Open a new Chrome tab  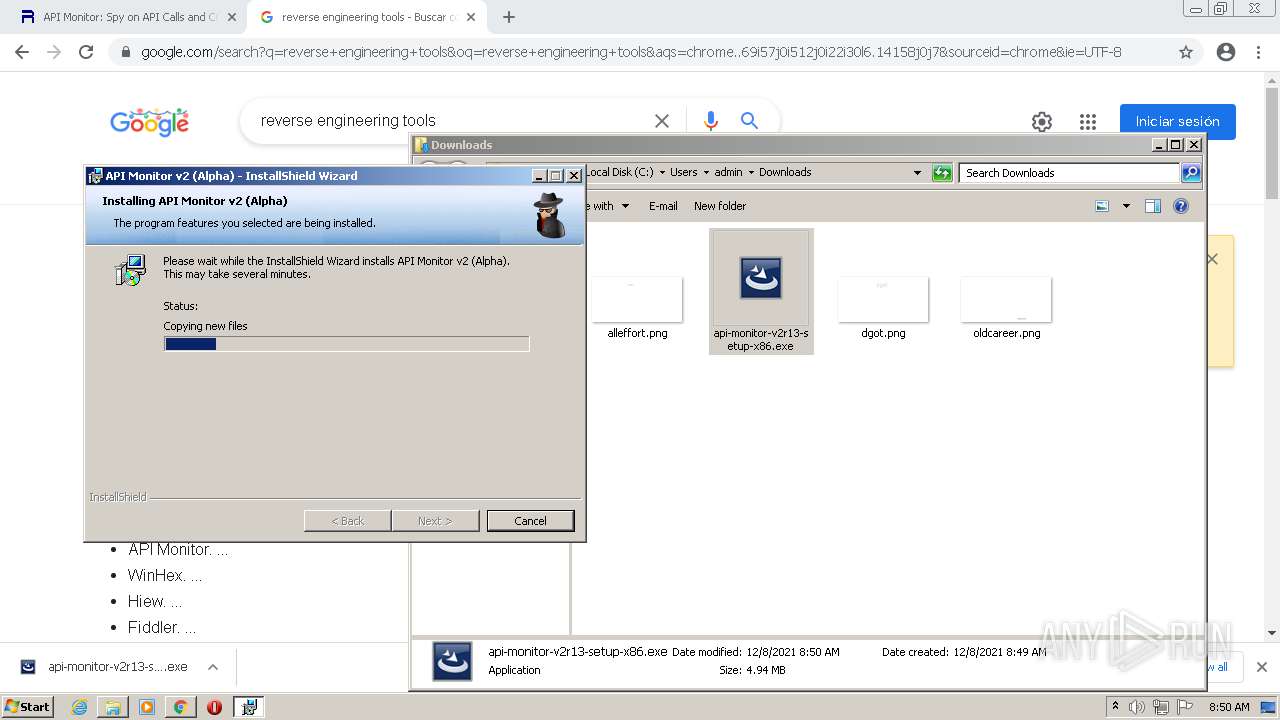509,17
